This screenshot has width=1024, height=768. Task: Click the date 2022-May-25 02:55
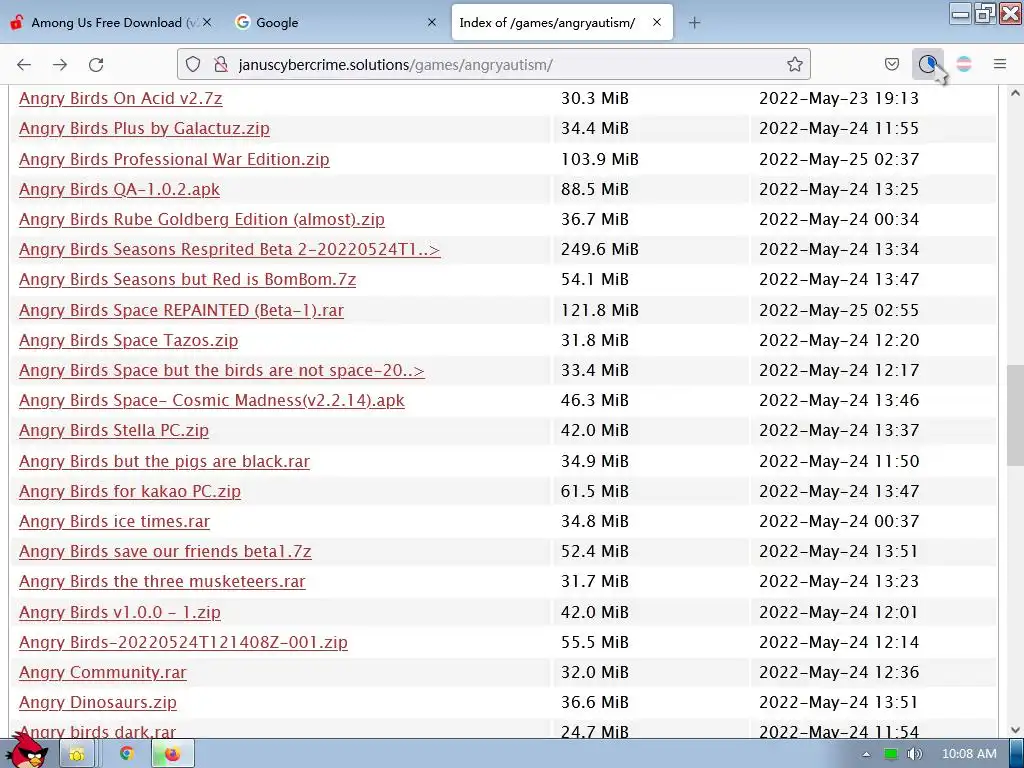click(839, 310)
